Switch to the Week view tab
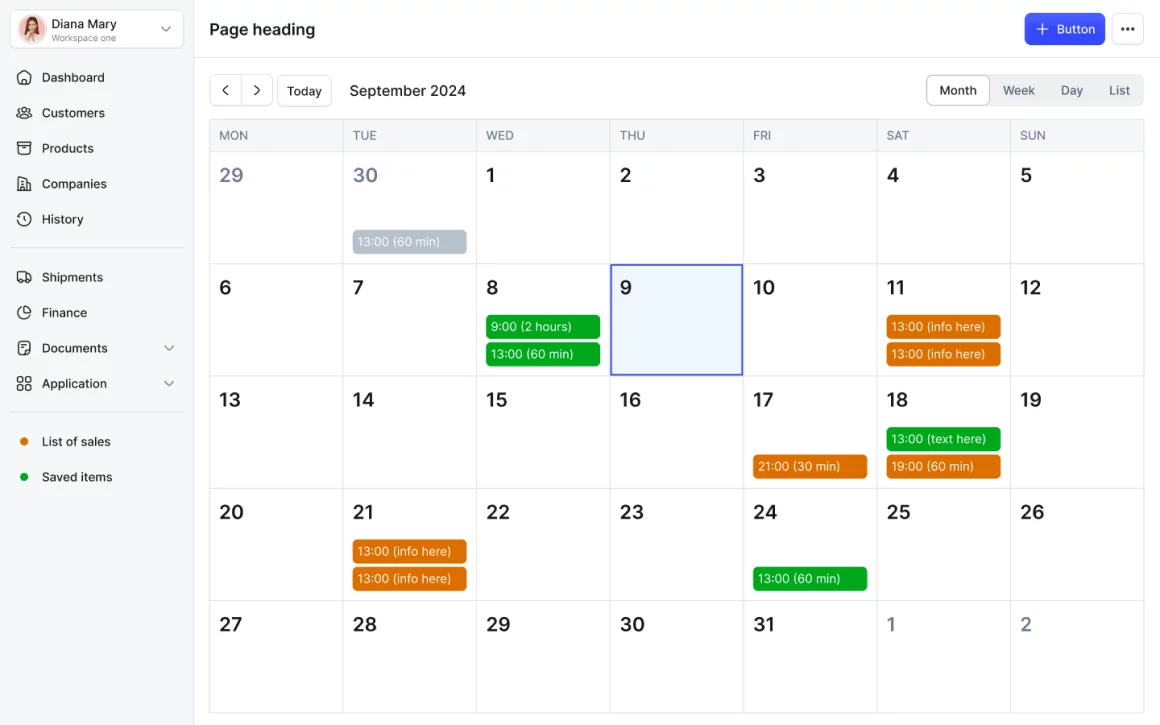Screen dimensions: 1160x725 tap(1018, 90)
